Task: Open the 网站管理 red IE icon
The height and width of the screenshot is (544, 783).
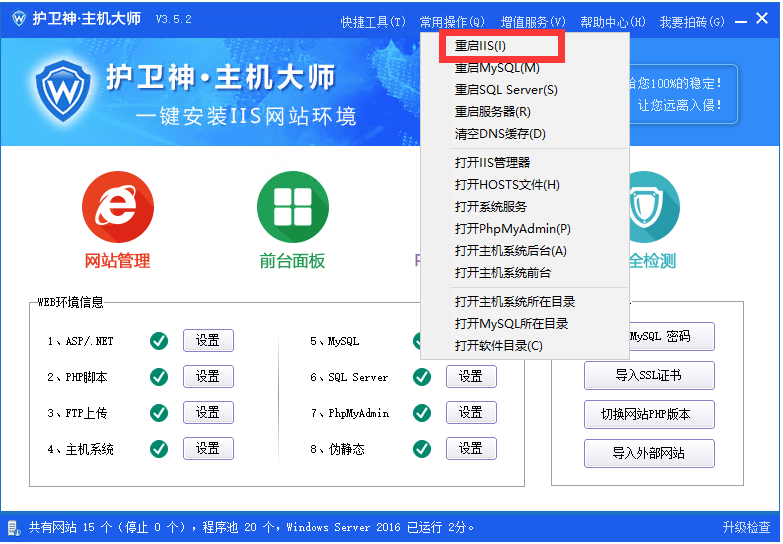Action: pos(117,206)
